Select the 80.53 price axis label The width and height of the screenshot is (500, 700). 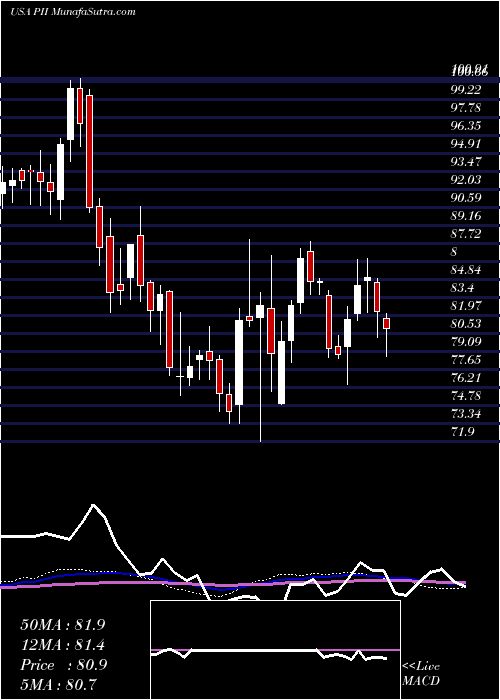[x=466, y=324]
